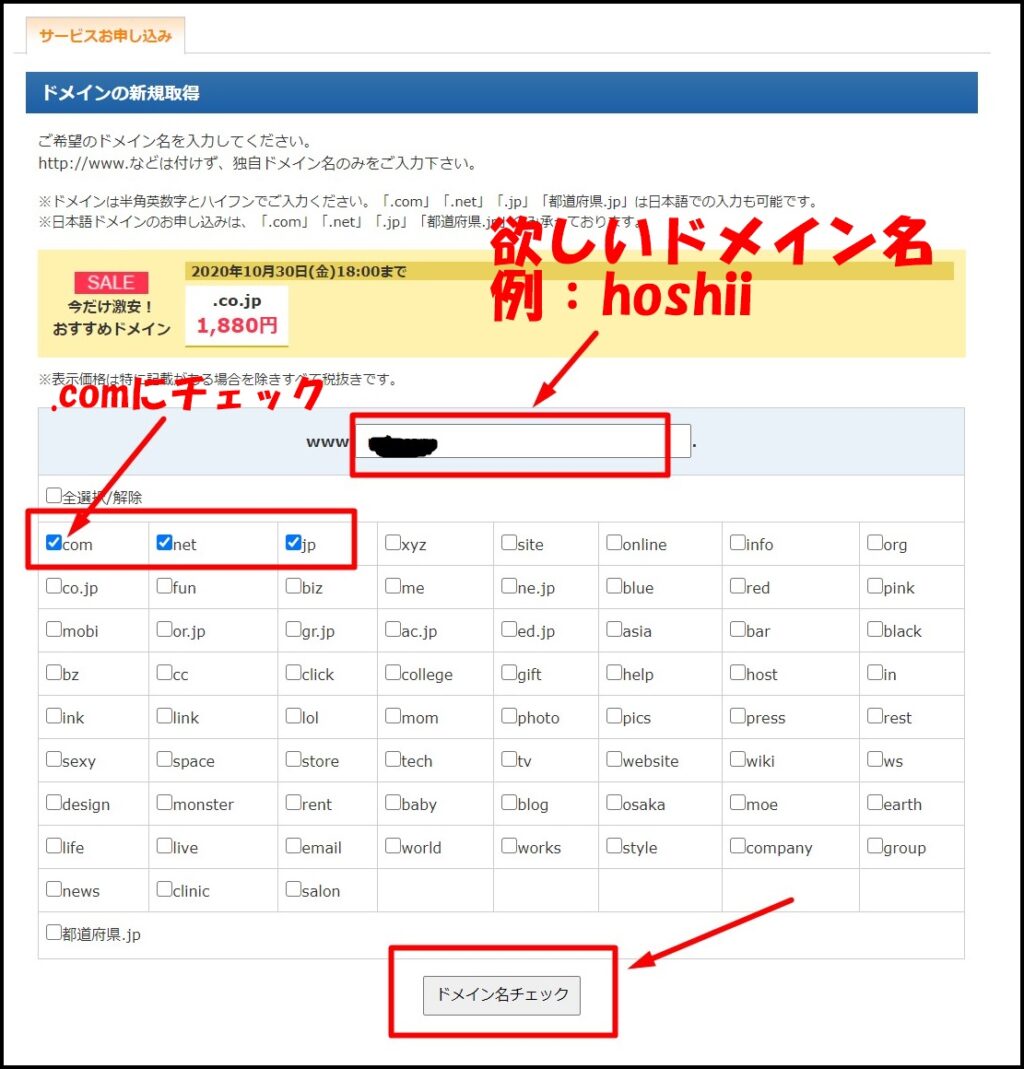Toggle the 全選択/解除 checkbox
1024x1069 pixels.
54,495
